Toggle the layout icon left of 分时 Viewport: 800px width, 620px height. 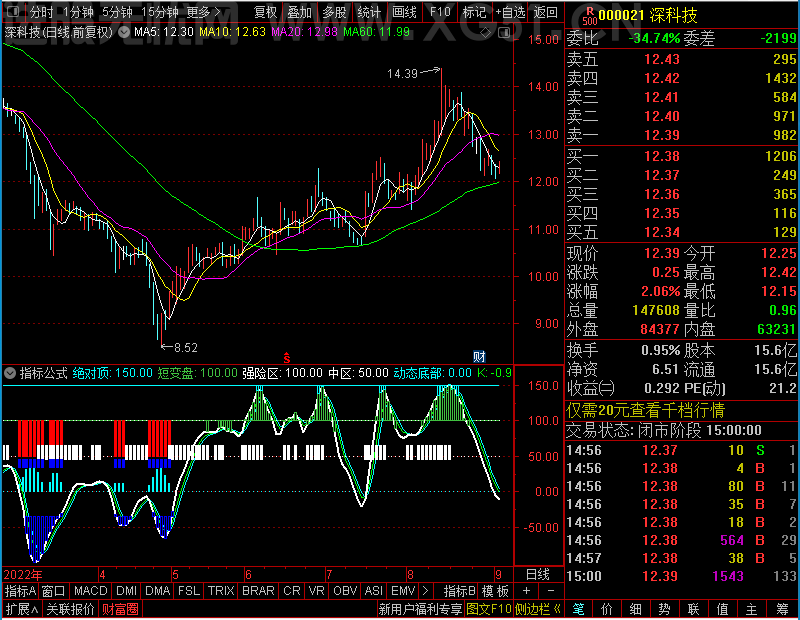click(x=14, y=11)
